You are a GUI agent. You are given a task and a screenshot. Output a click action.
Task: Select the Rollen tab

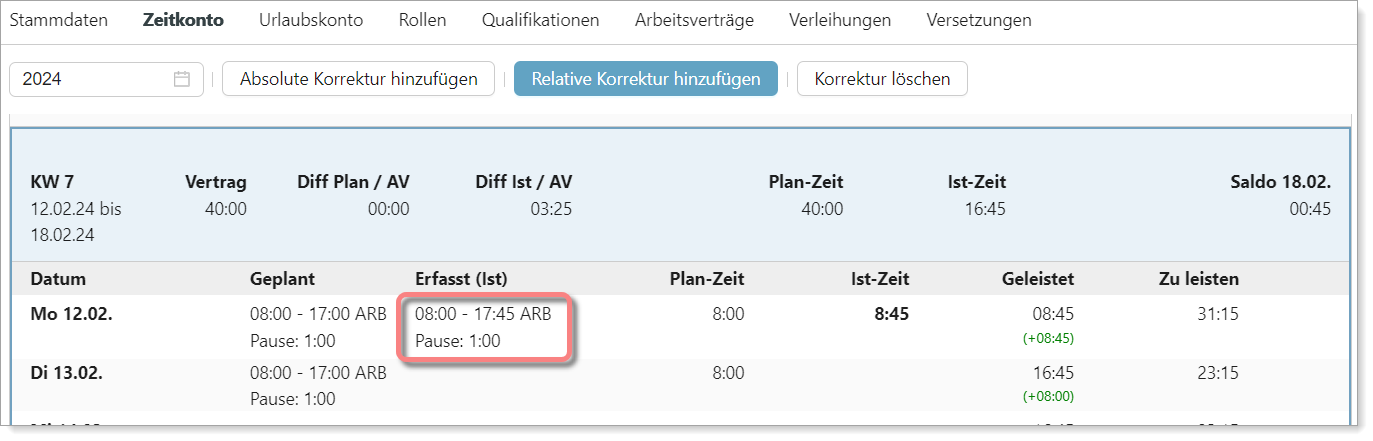(422, 20)
